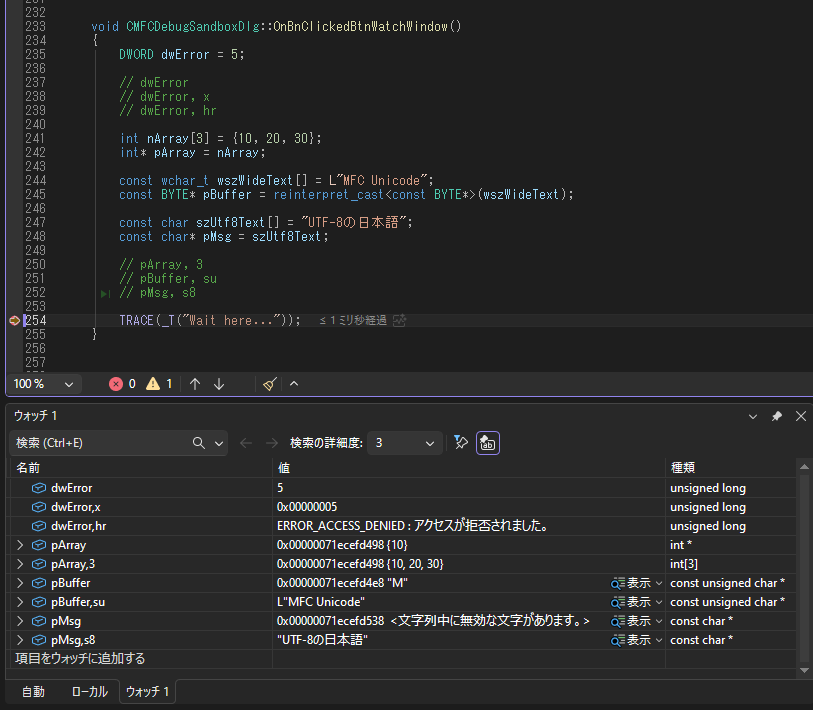Expand the pMsg watch row
The height and width of the screenshot is (710, 813).
pos(20,621)
